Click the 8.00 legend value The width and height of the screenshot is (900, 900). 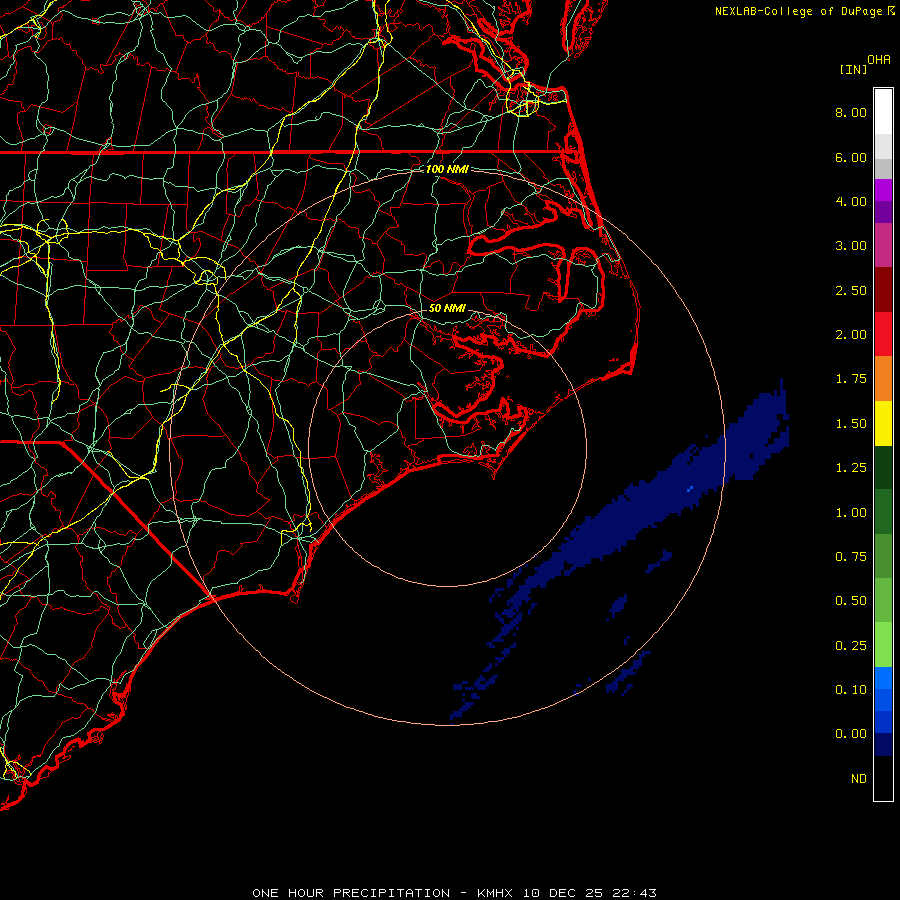tap(851, 112)
